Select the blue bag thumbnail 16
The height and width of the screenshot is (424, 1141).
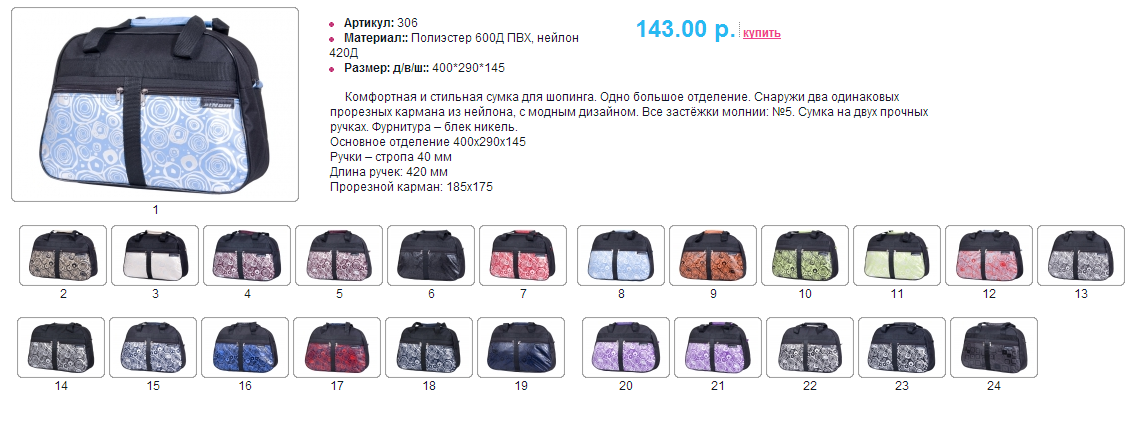click(x=245, y=348)
